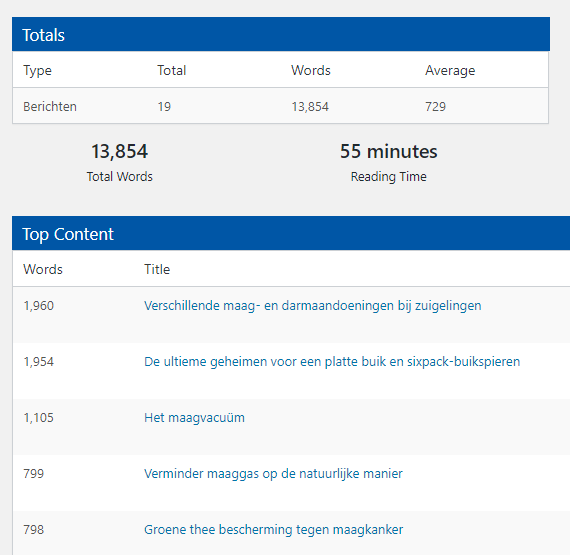The image size is (570, 555).
Task: Click the 729 average value in Berichten row
Action: coord(435,106)
